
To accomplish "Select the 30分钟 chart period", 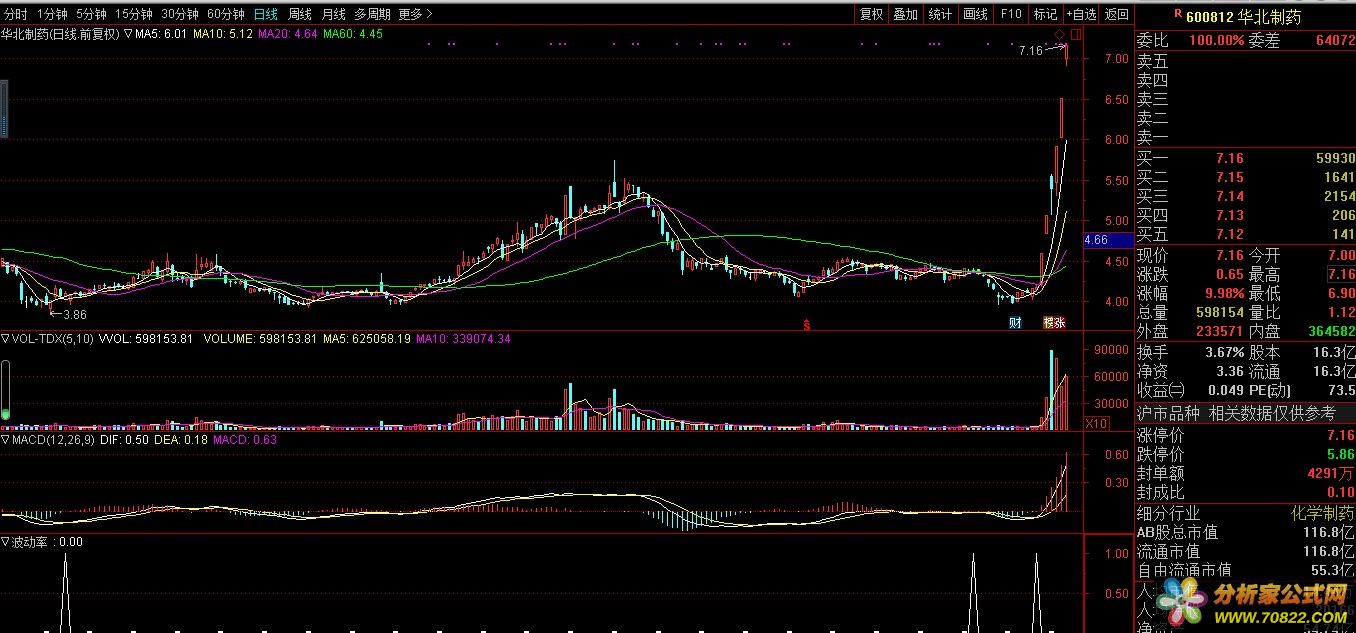I will pos(180,14).
